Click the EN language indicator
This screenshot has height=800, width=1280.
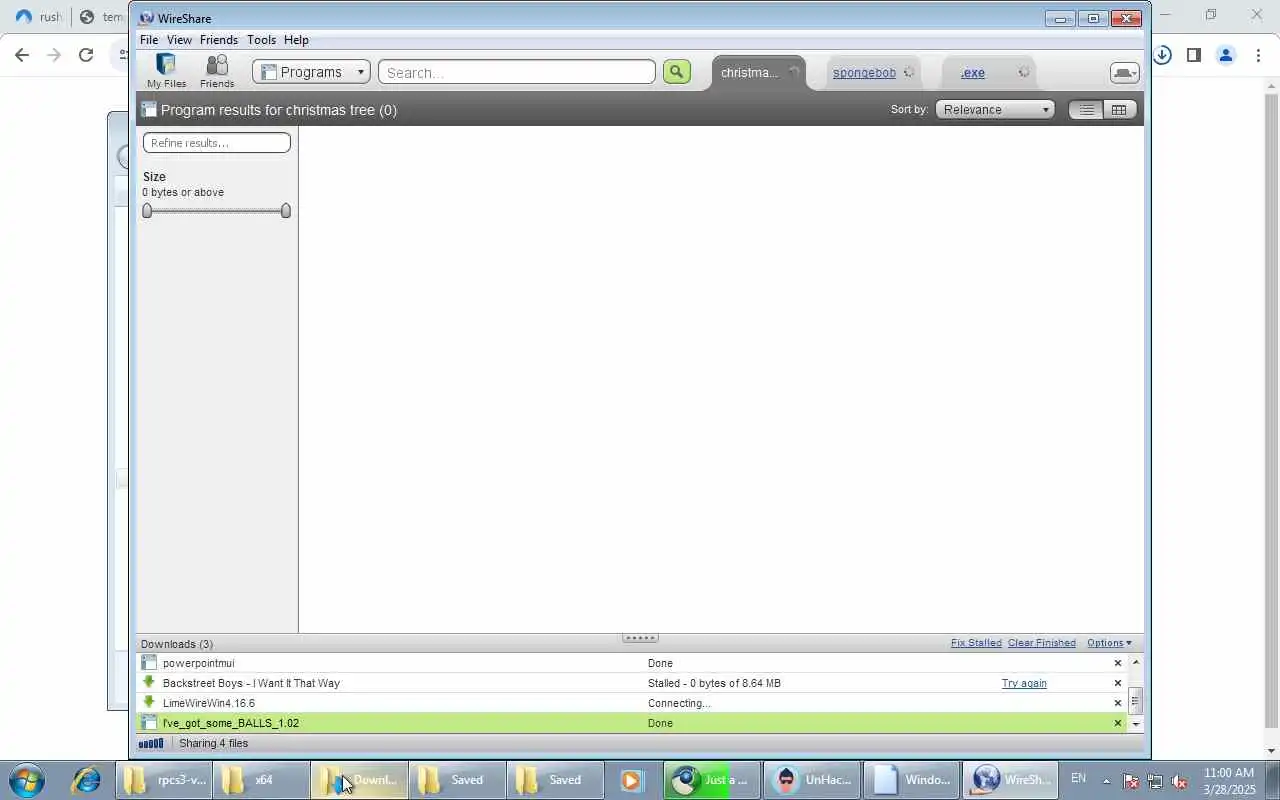point(1078,778)
